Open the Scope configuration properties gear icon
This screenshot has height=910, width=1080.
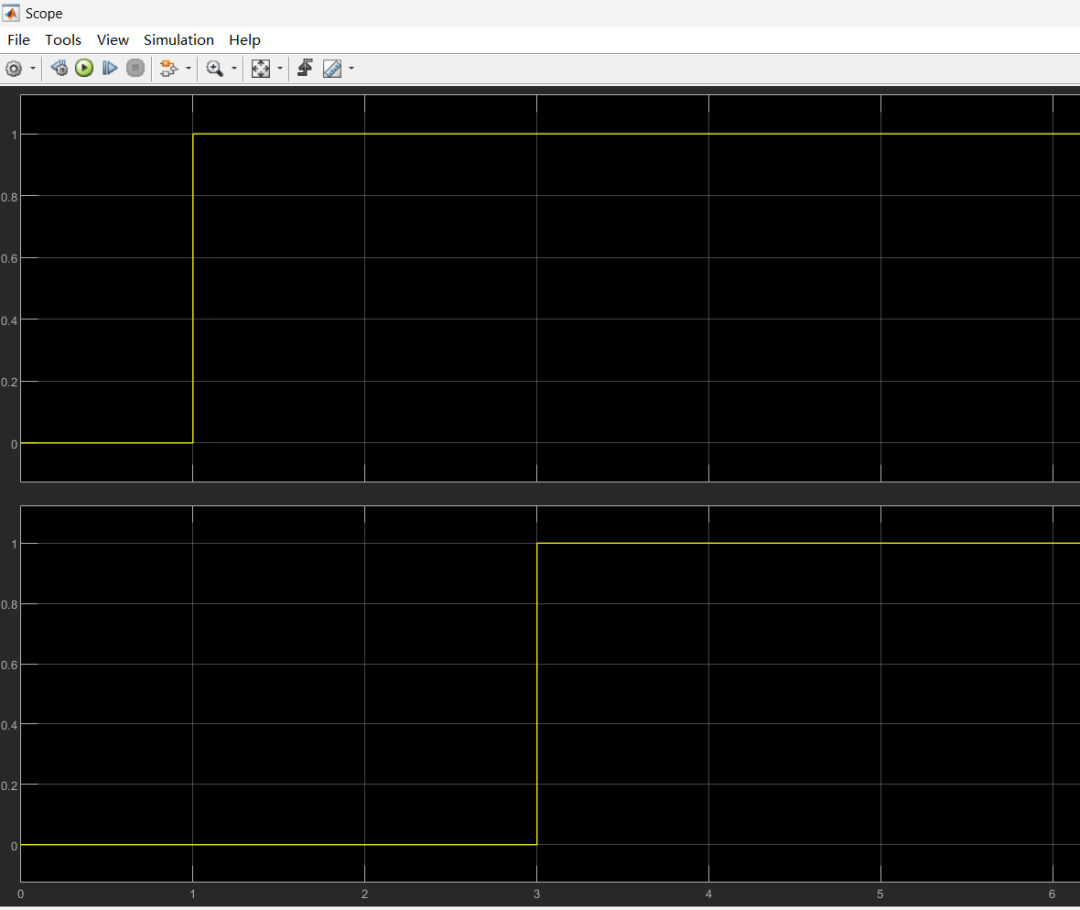pyautogui.click(x=13, y=68)
